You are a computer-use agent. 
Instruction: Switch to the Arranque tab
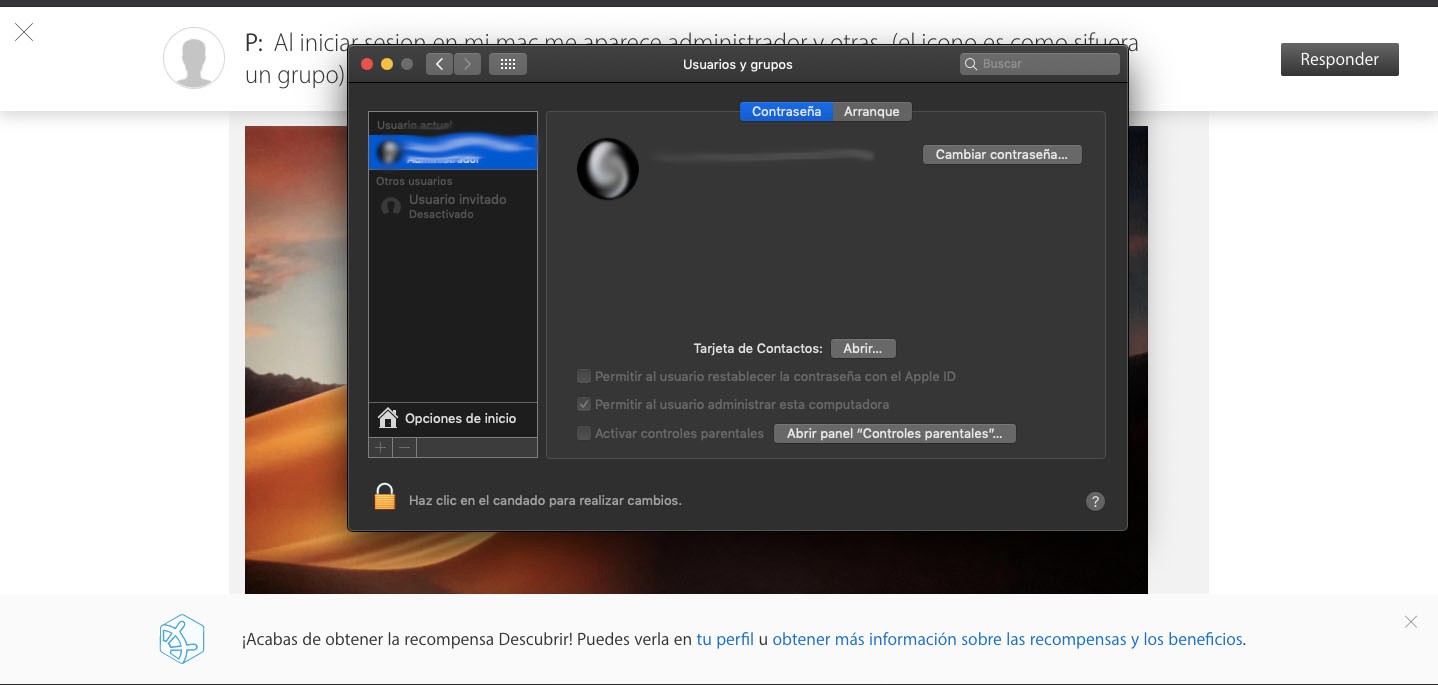coord(871,112)
